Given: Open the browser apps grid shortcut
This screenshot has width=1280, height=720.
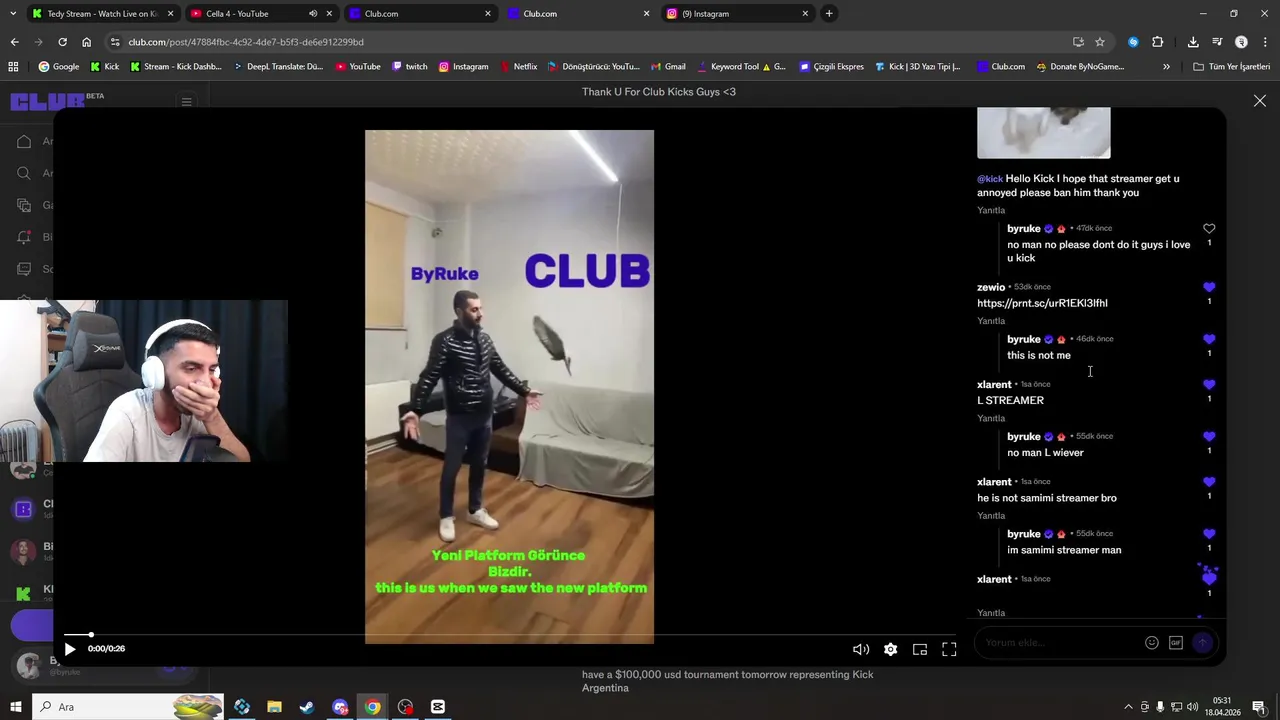Looking at the screenshot, I should [13, 67].
